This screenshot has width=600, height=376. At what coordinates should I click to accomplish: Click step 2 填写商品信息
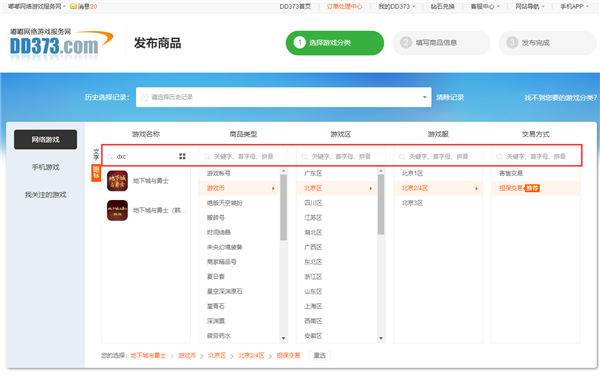[441, 43]
